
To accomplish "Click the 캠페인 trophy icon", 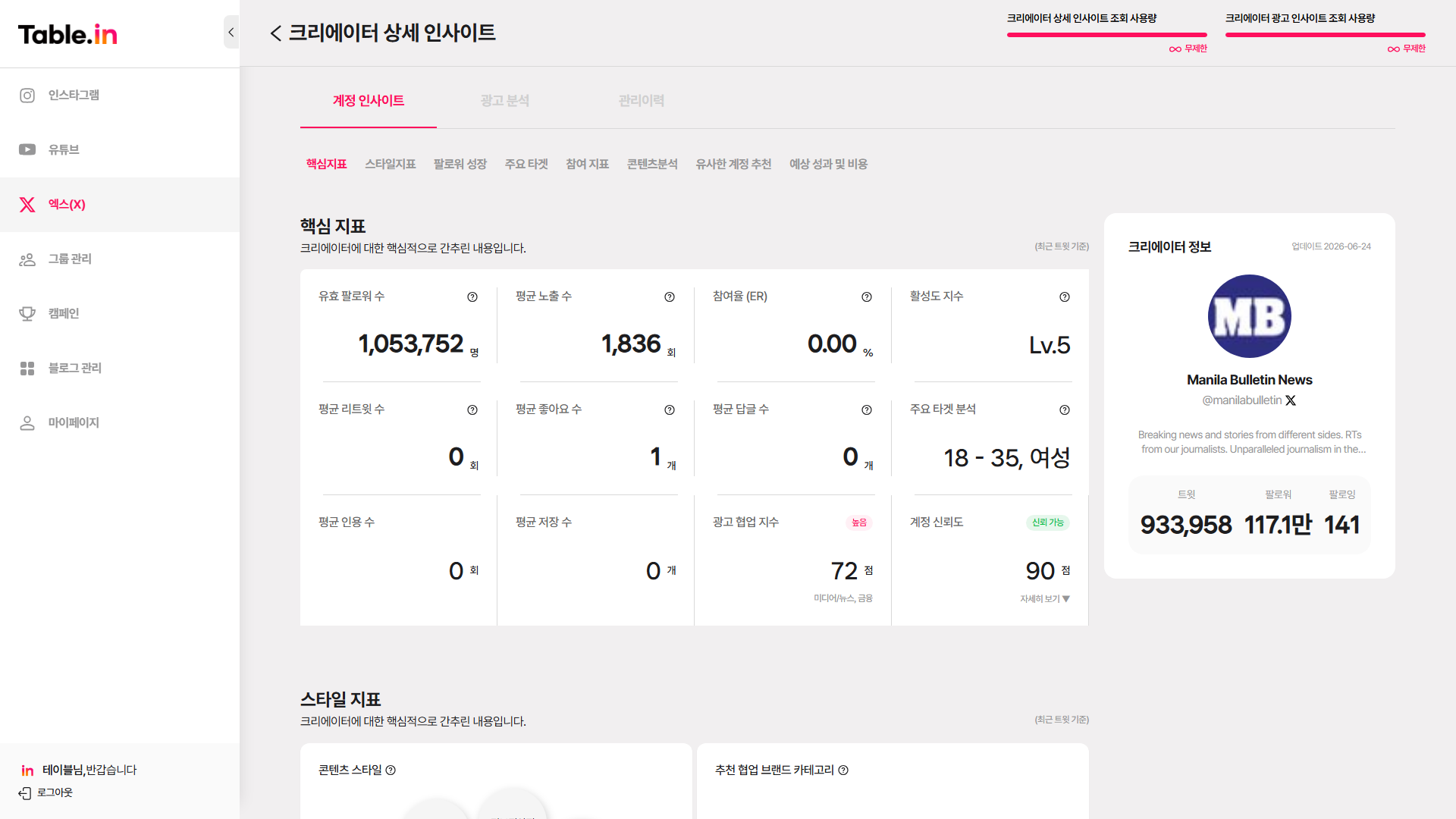I will coord(27,314).
